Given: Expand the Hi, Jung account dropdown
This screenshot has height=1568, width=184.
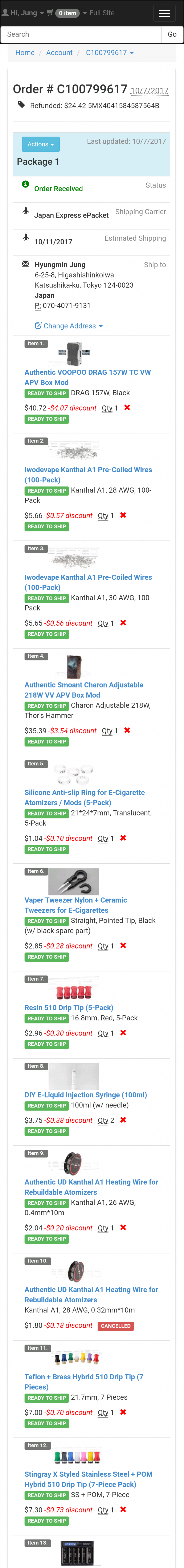Looking at the screenshot, I should 23,13.
